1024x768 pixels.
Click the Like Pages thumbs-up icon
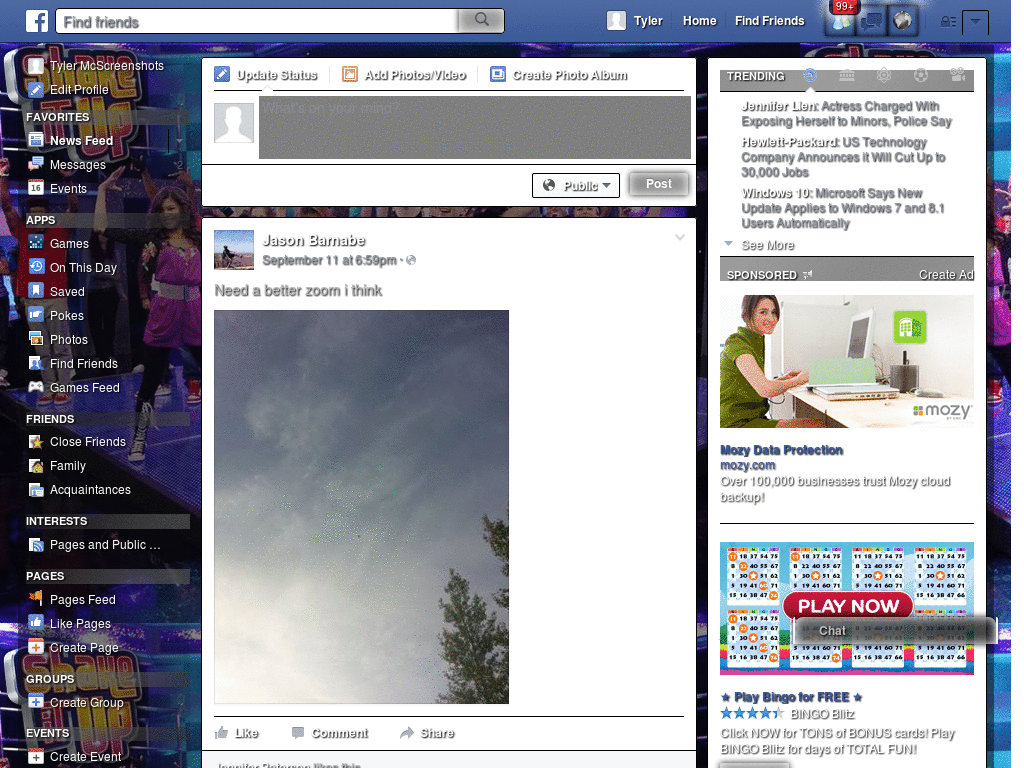point(36,622)
